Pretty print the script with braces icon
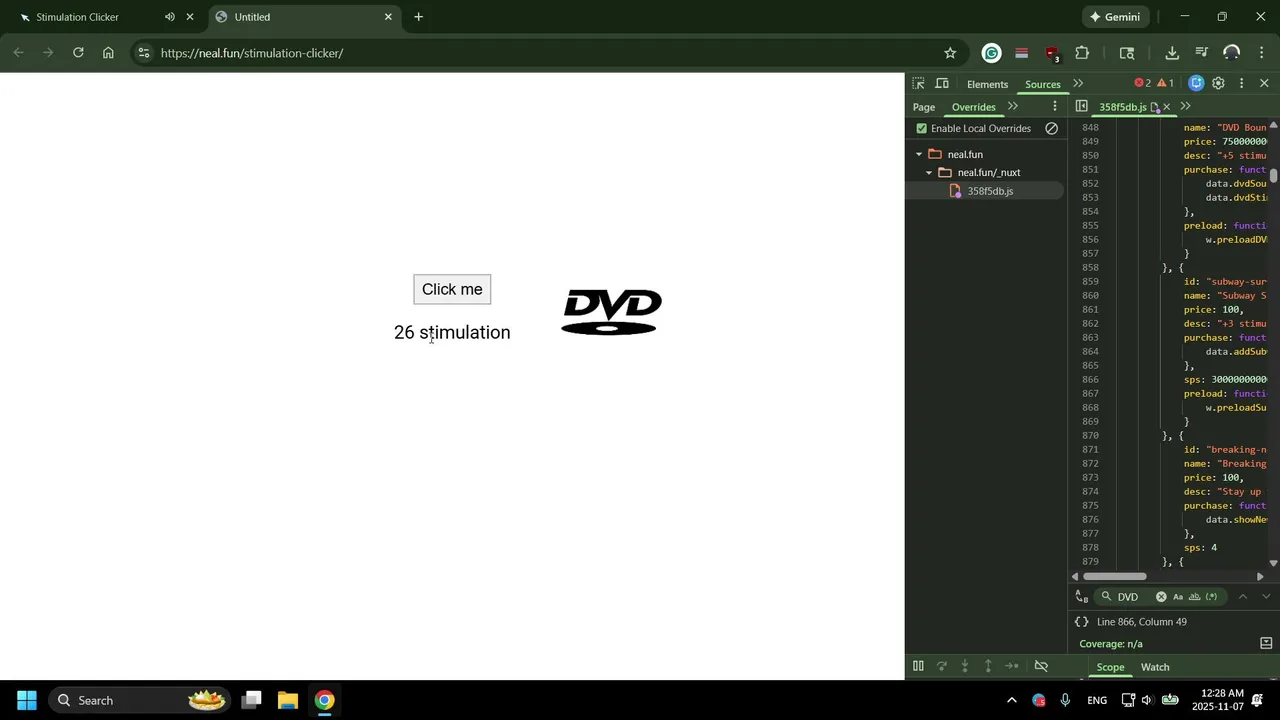The image size is (1280, 720). tap(1081, 622)
